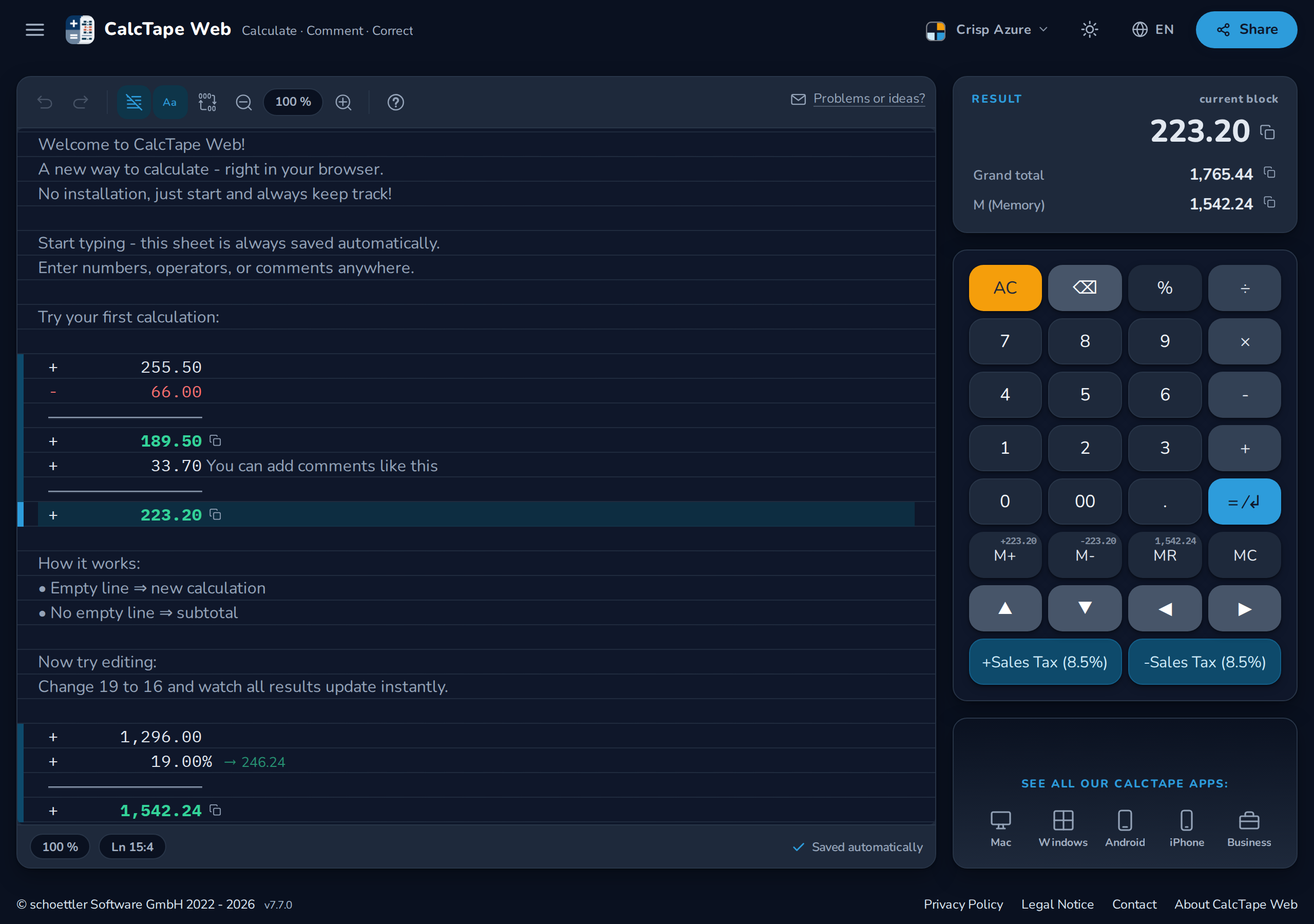
Task: Toggle the Aa text font button
Action: click(x=169, y=102)
